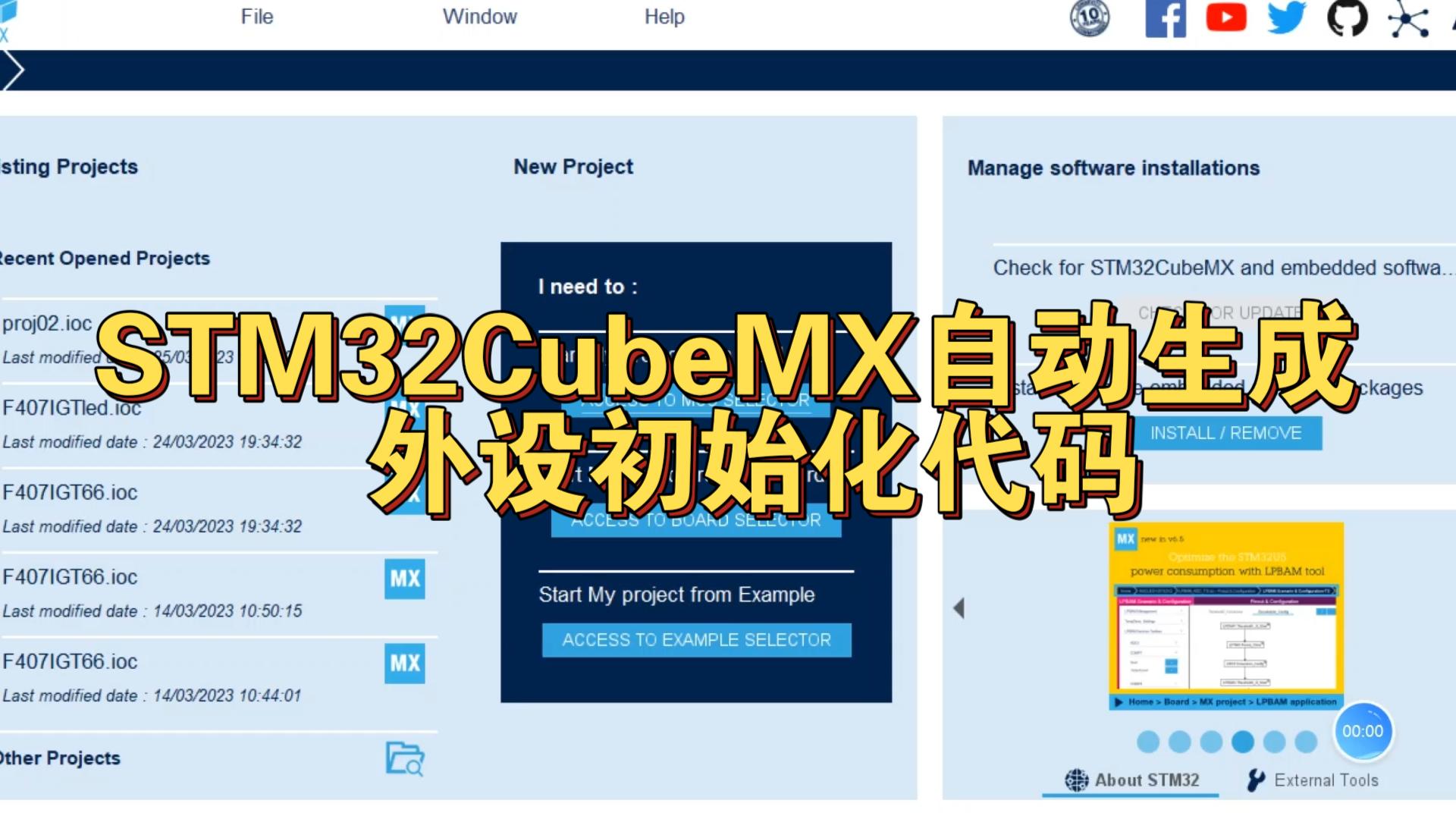This screenshot has width=1456, height=819.
Task: Click ACCESS TO BOARD SELECTOR button
Action: tap(696, 520)
